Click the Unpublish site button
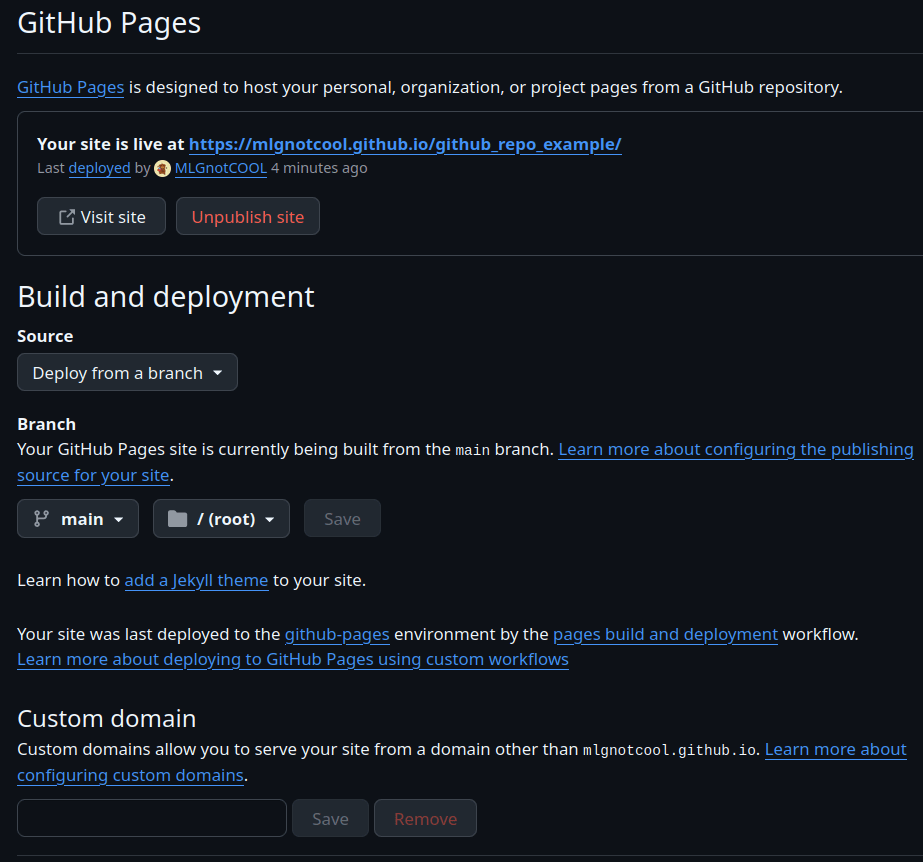The width and height of the screenshot is (923, 862). click(x=248, y=216)
